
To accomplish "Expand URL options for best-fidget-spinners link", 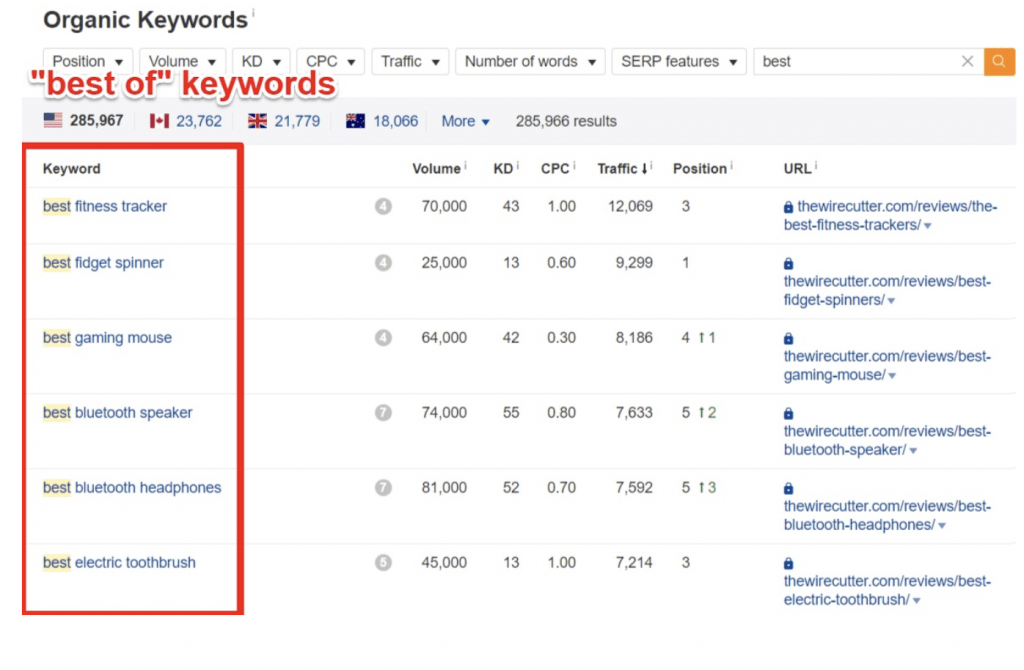I will (x=891, y=301).
